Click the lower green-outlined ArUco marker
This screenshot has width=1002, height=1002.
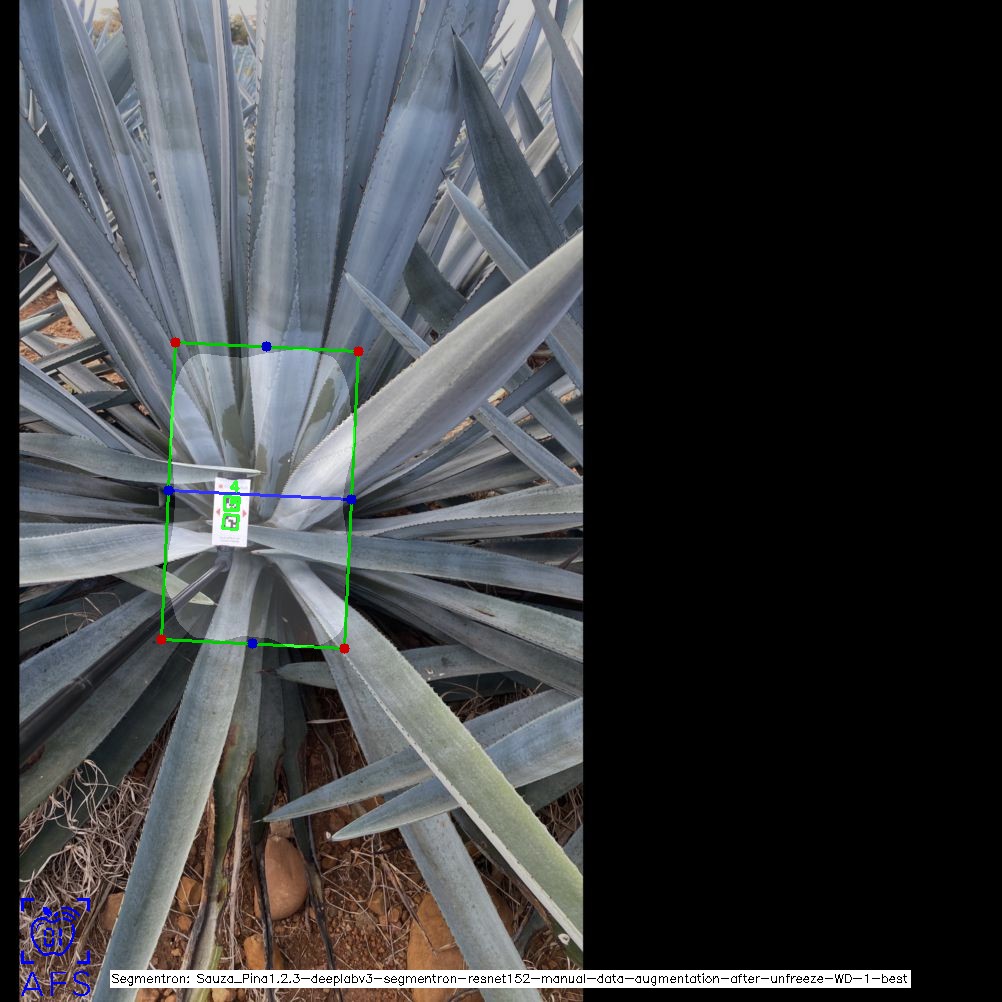coord(230,523)
